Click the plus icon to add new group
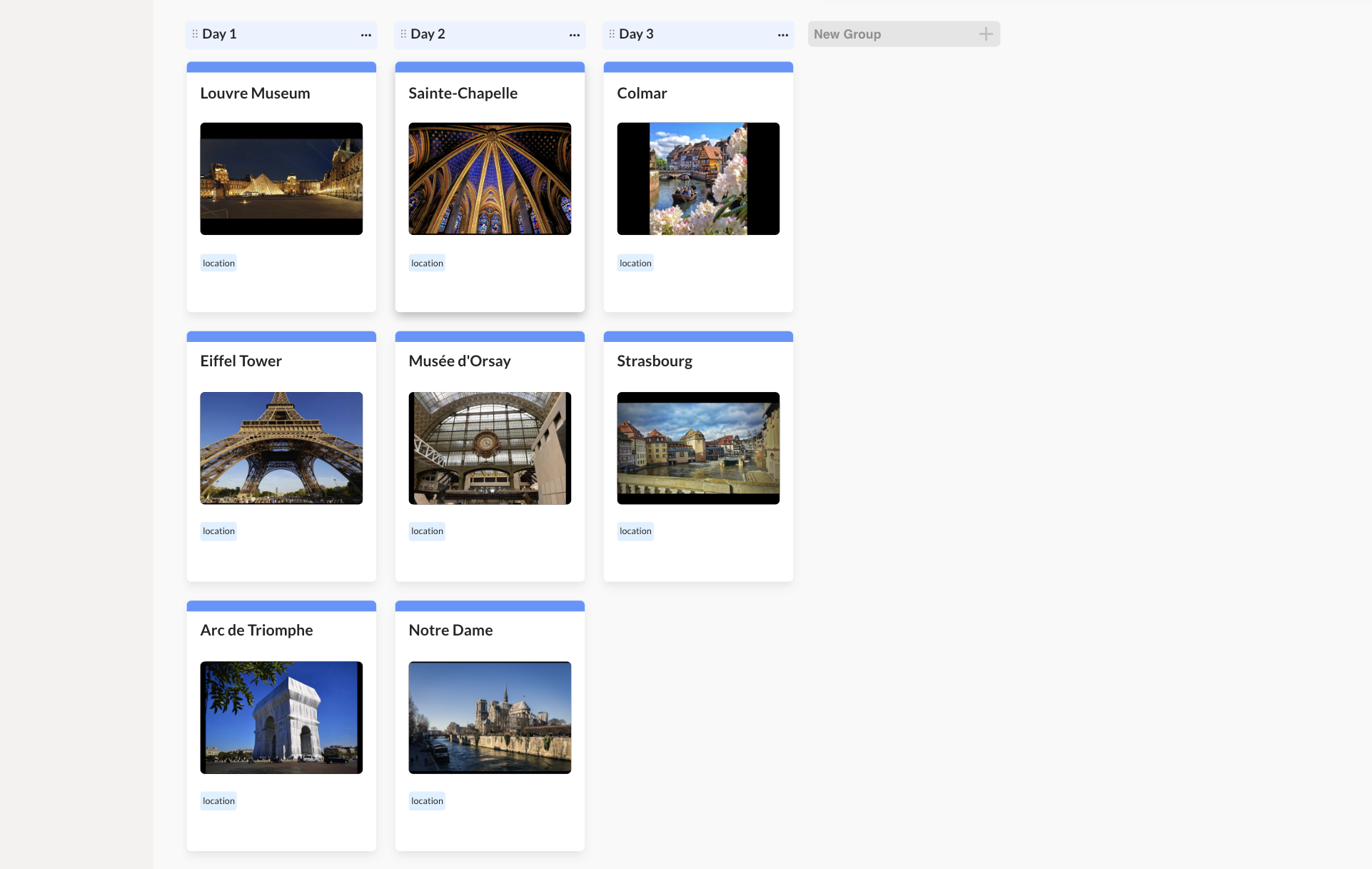The image size is (1372, 869). coord(985,34)
